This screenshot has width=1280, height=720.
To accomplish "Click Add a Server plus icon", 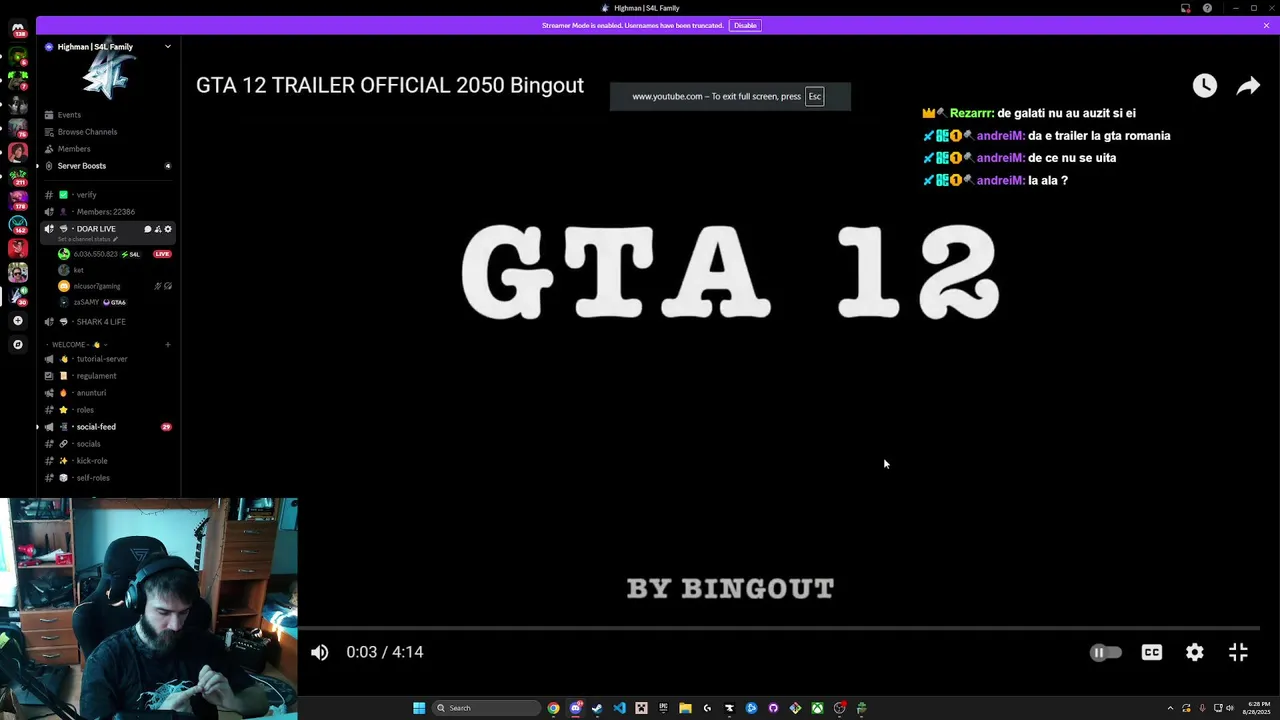I will (x=18, y=321).
